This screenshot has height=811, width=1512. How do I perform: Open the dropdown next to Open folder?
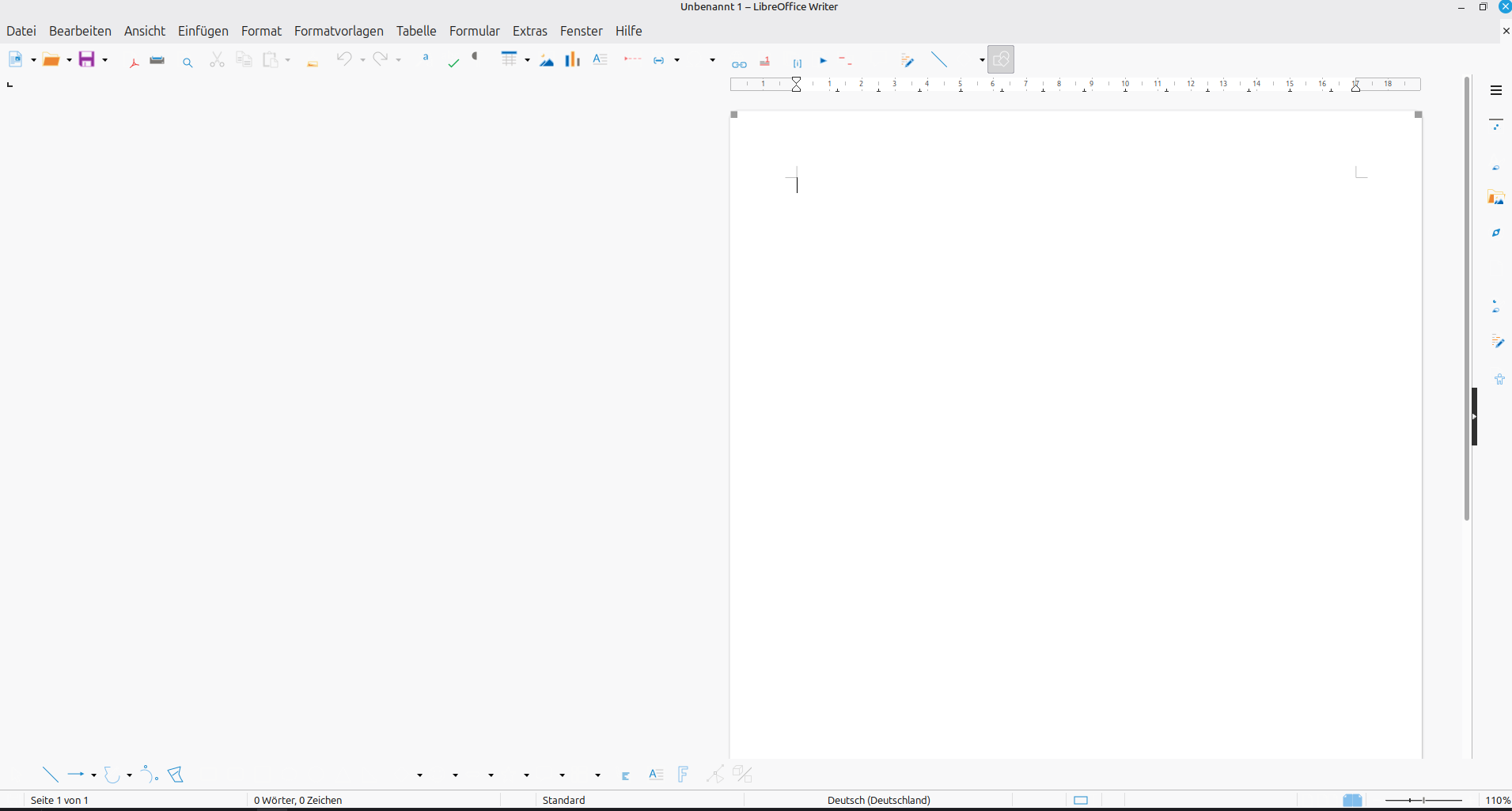point(69,60)
